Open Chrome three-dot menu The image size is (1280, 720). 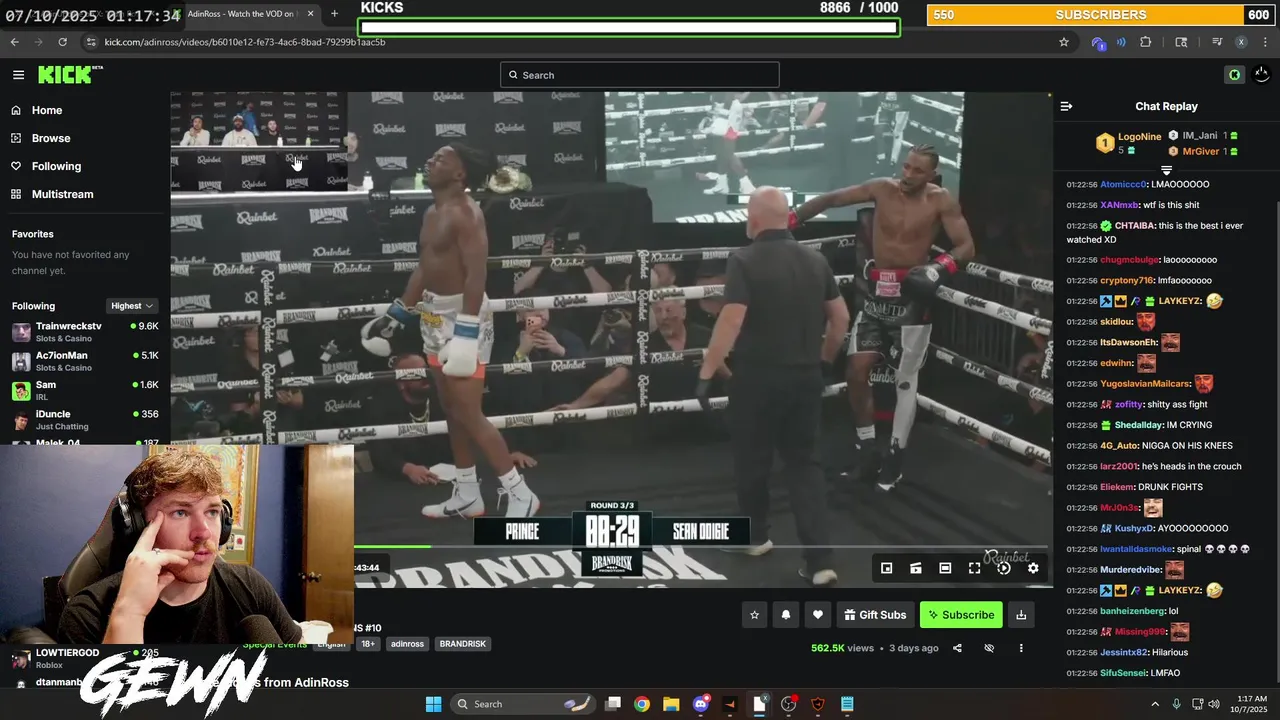pyautogui.click(x=1266, y=42)
